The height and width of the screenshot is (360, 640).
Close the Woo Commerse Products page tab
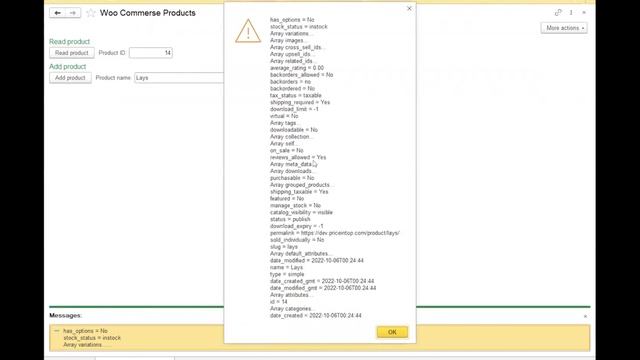click(584, 13)
